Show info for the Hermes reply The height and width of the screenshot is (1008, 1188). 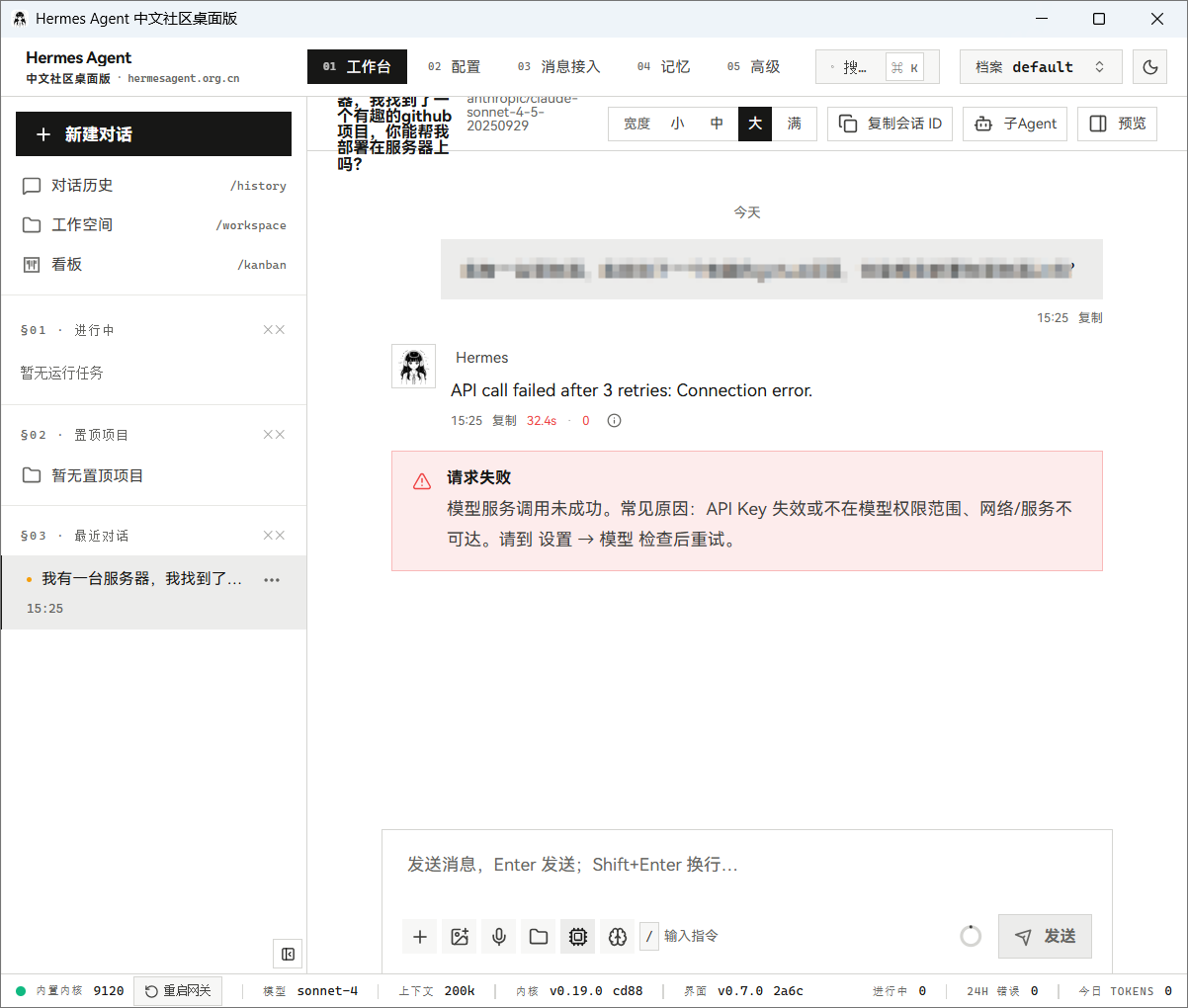coord(614,421)
